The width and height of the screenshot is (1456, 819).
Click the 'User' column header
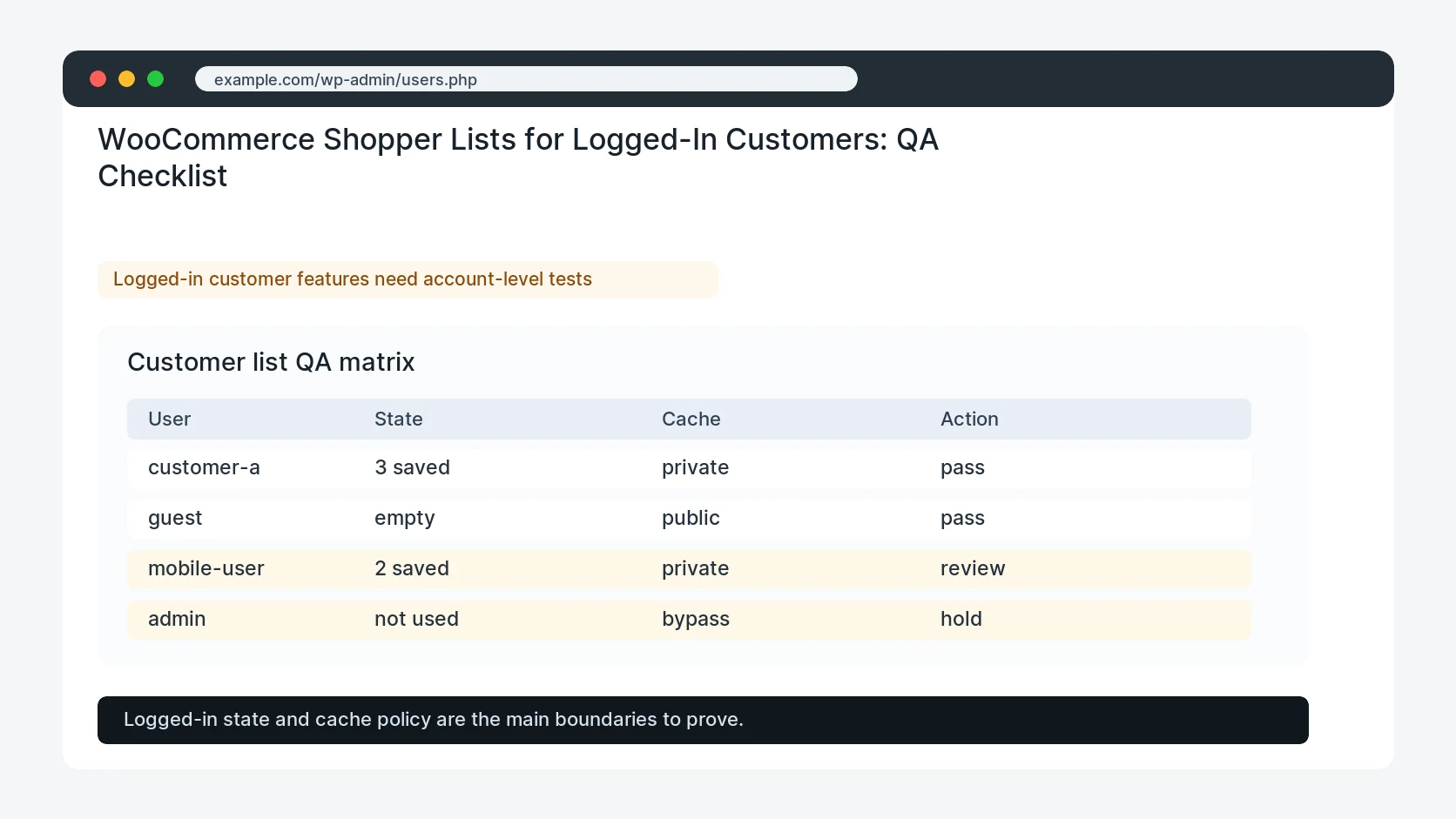[x=169, y=420]
